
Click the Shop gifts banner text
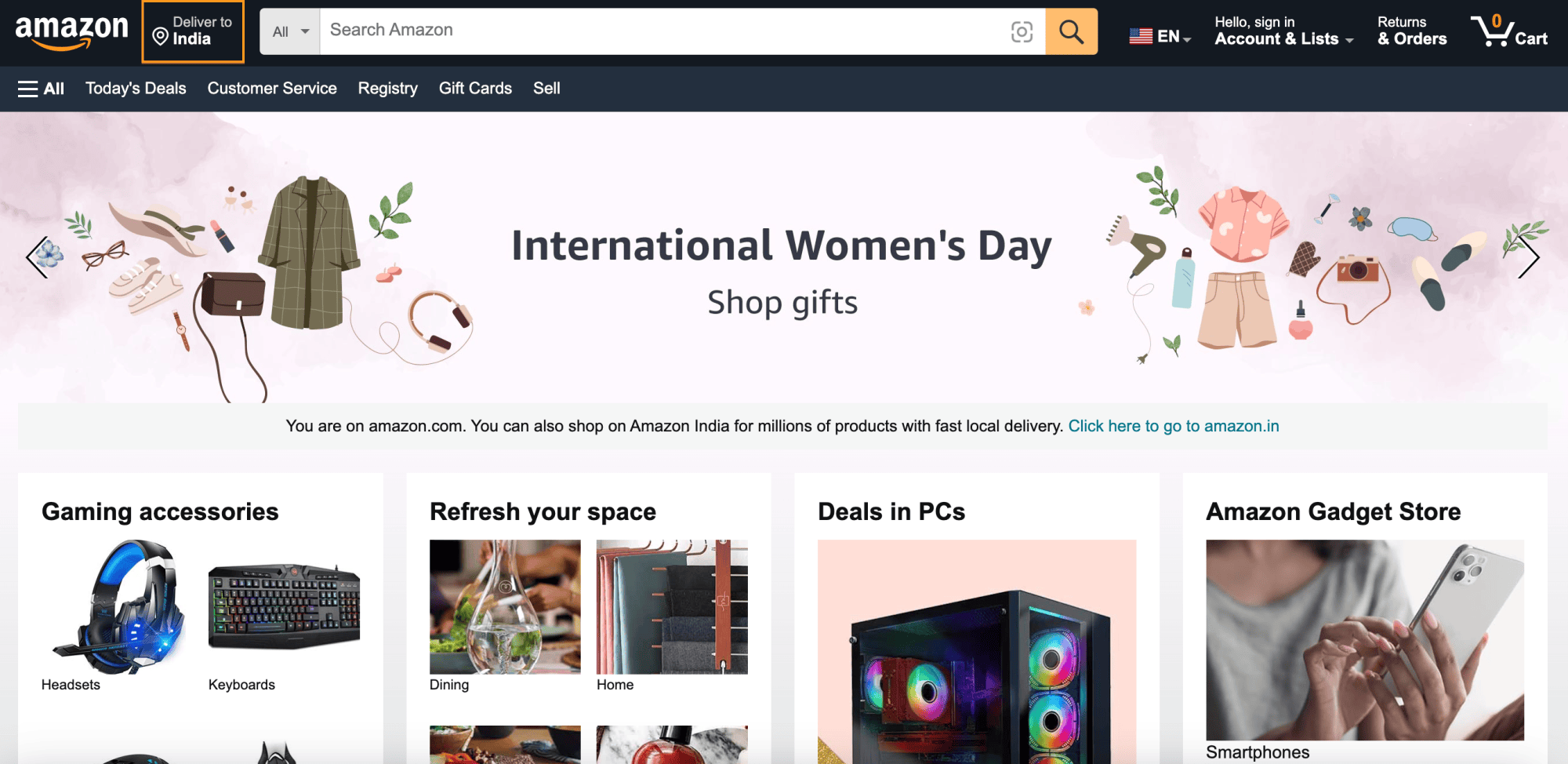(x=782, y=303)
